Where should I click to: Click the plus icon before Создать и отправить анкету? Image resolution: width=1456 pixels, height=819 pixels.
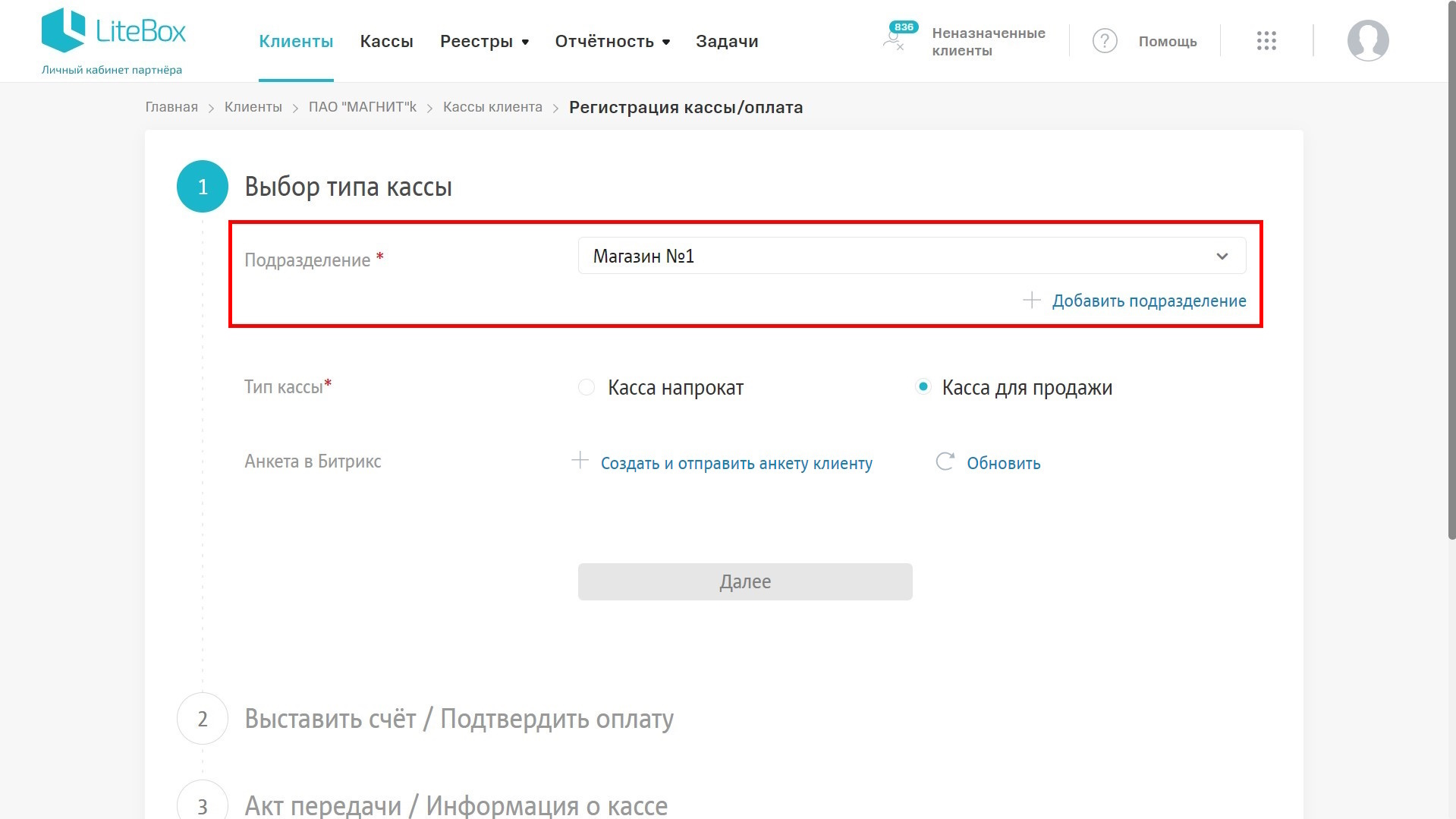click(x=580, y=461)
